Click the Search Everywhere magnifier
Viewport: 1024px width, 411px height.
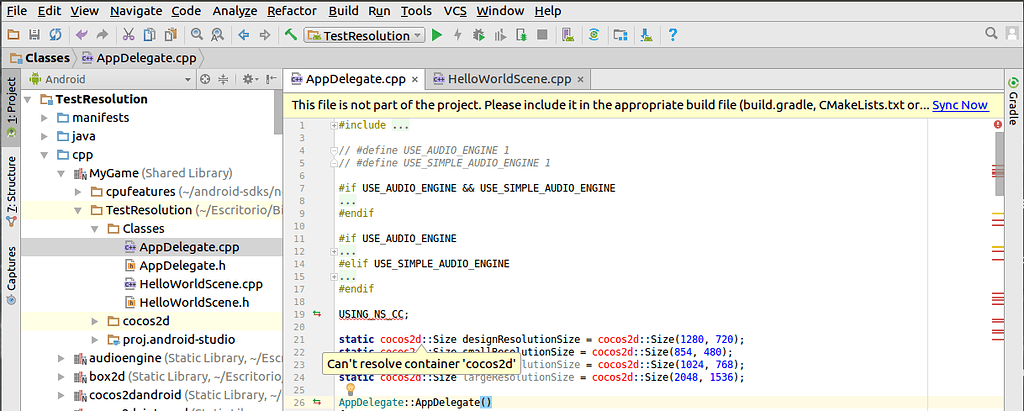coord(992,33)
